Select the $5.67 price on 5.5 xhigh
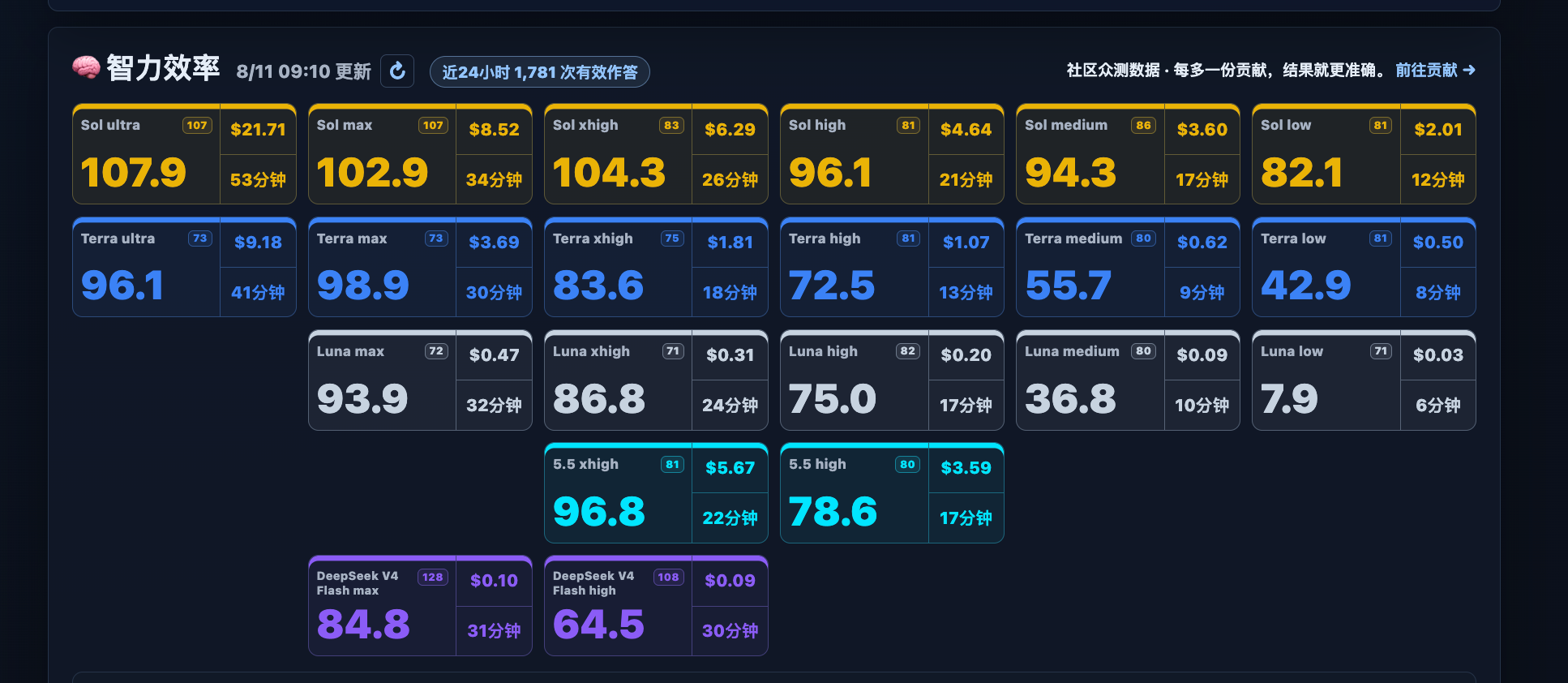This screenshot has height=683, width=1568. tap(730, 468)
